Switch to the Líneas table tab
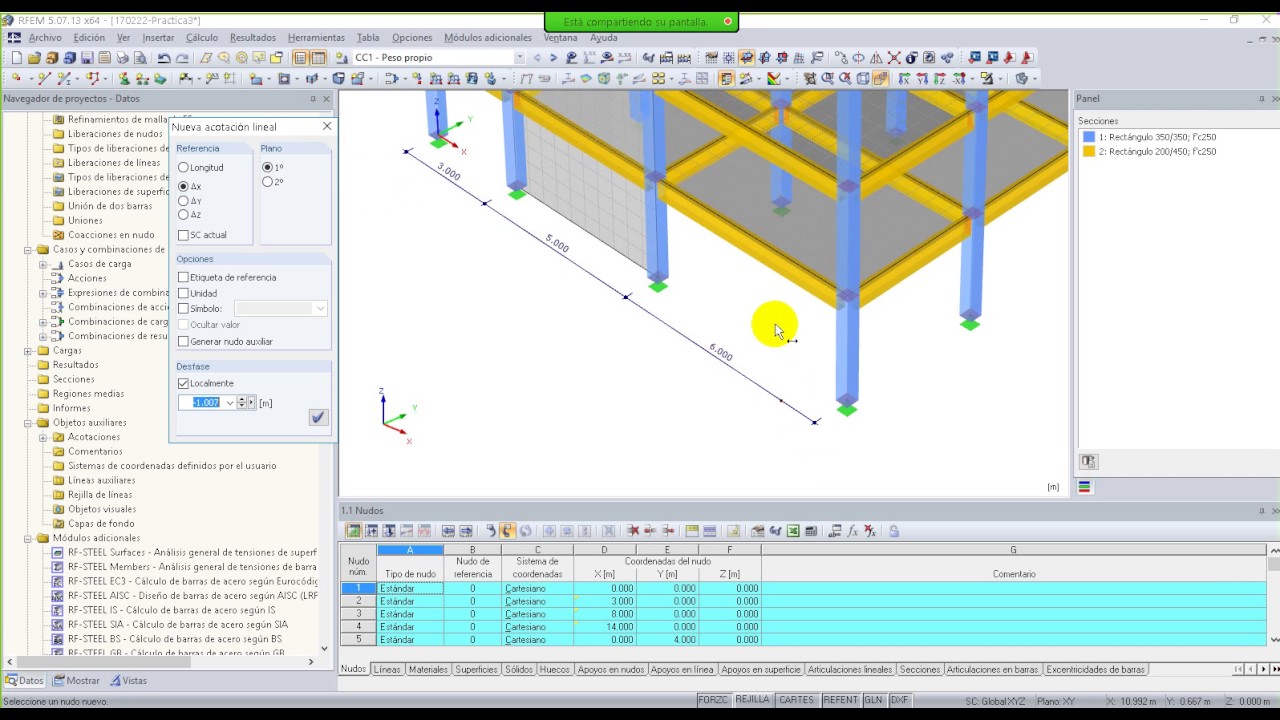The image size is (1280, 720). [x=387, y=669]
